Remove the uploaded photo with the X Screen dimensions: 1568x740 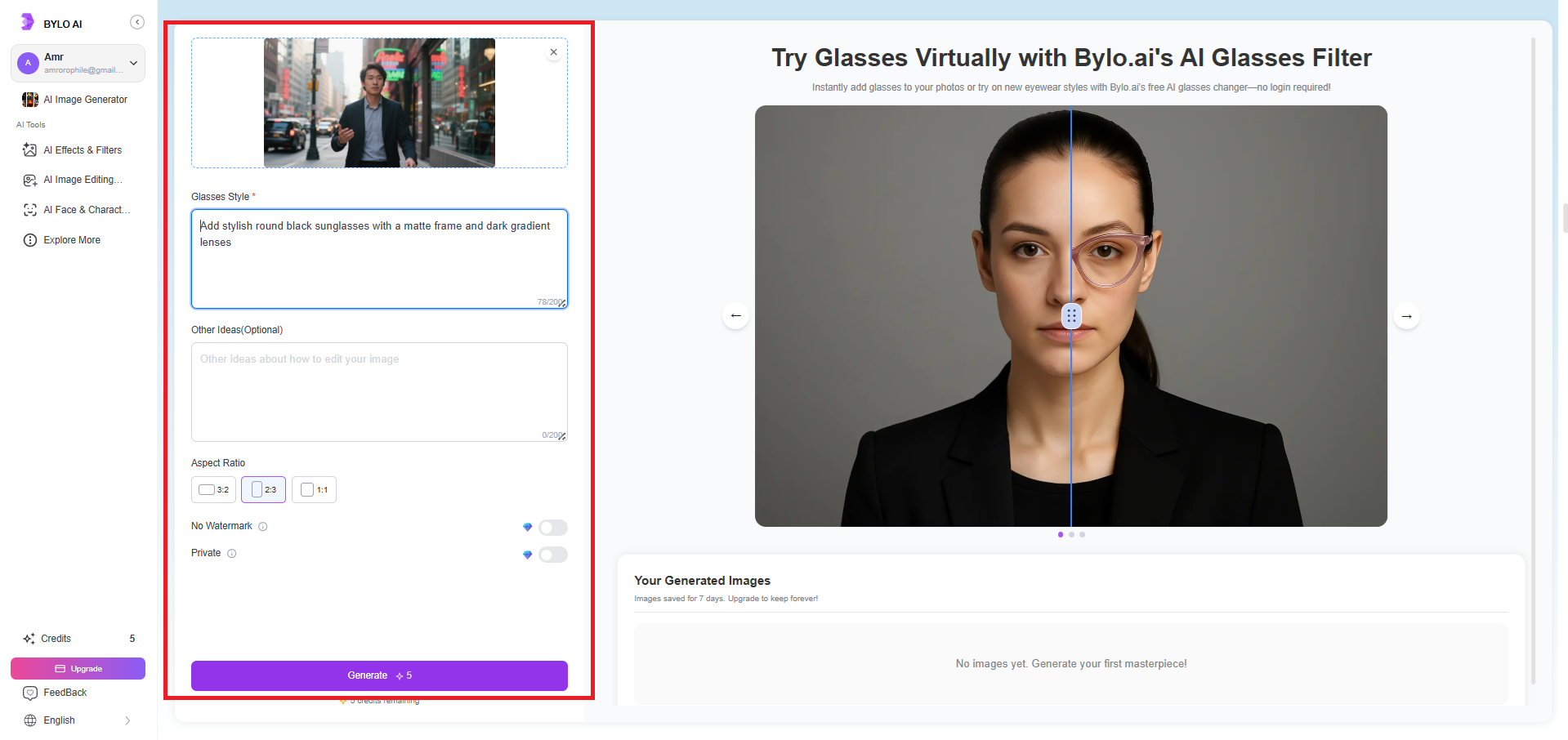(554, 52)
